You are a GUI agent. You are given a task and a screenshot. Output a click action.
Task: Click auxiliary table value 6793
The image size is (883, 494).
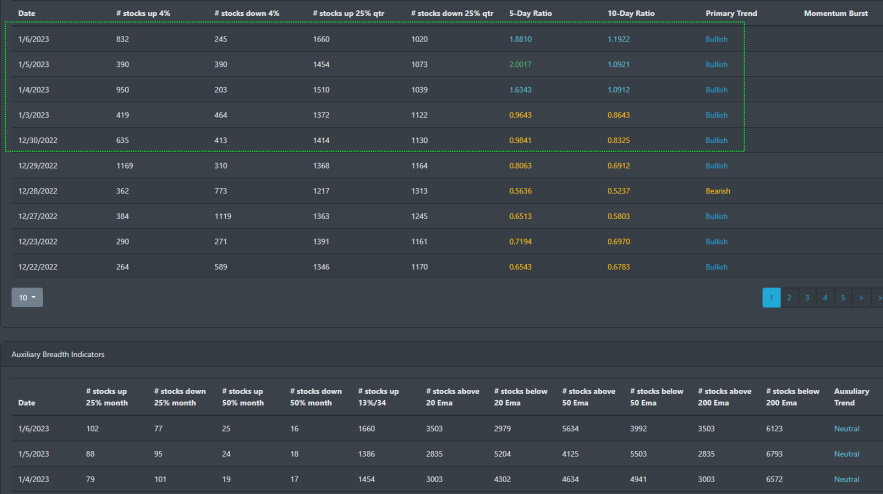pos(774,454)
